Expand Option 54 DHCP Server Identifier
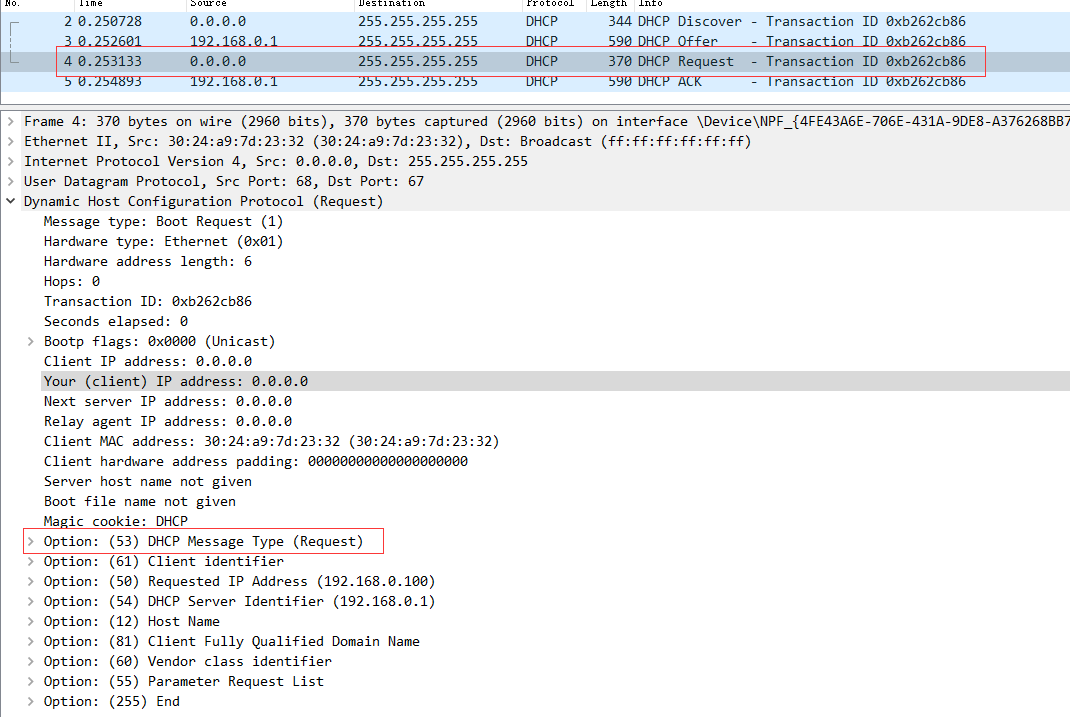Viewport: 1070px width, 717px height. (x=31, y=602)
